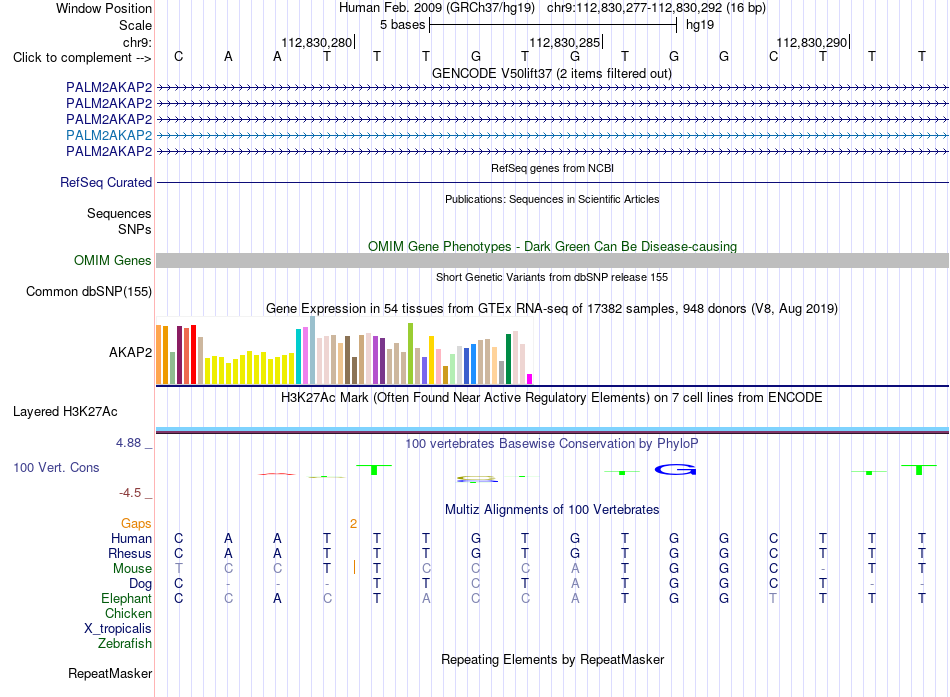Click the 'Click to complement -->' label
950x697 pixels.
click(x=82, y=58)
